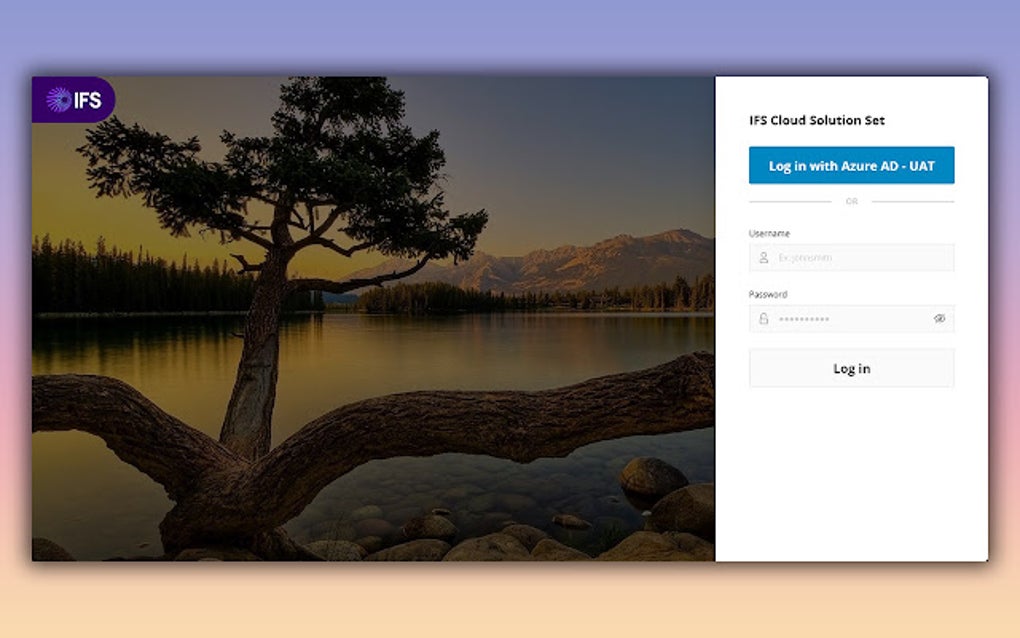Select the username field person silhouette icon
Screen dimensions: 1020x638
tap(761, 257)
